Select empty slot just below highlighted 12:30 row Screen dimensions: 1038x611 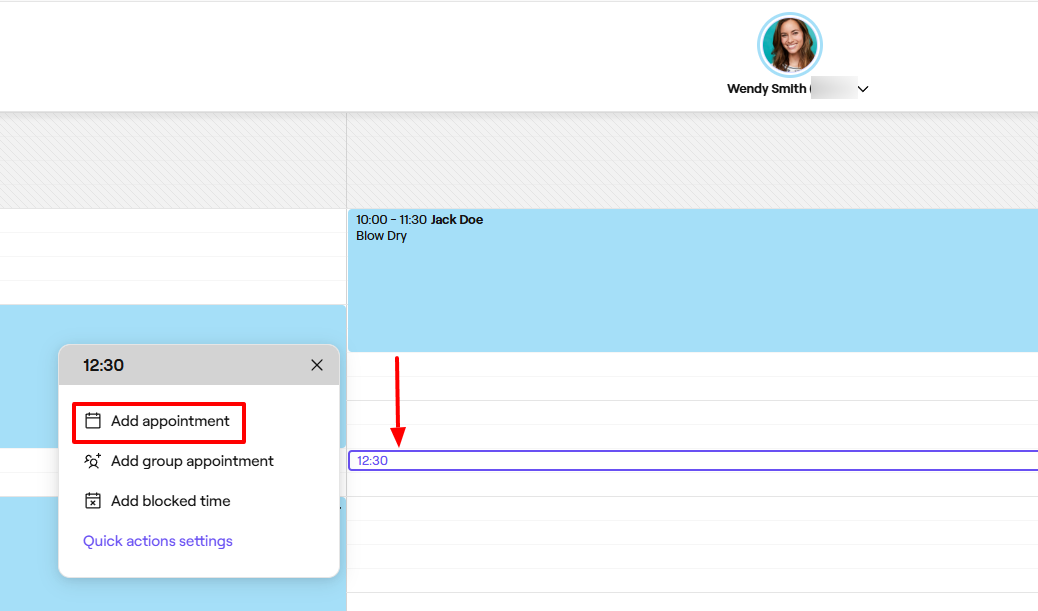pos(690,484)
